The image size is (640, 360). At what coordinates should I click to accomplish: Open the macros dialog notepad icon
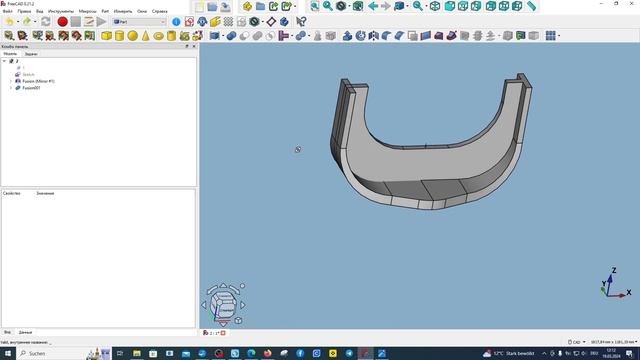click(x=89, y=22)
